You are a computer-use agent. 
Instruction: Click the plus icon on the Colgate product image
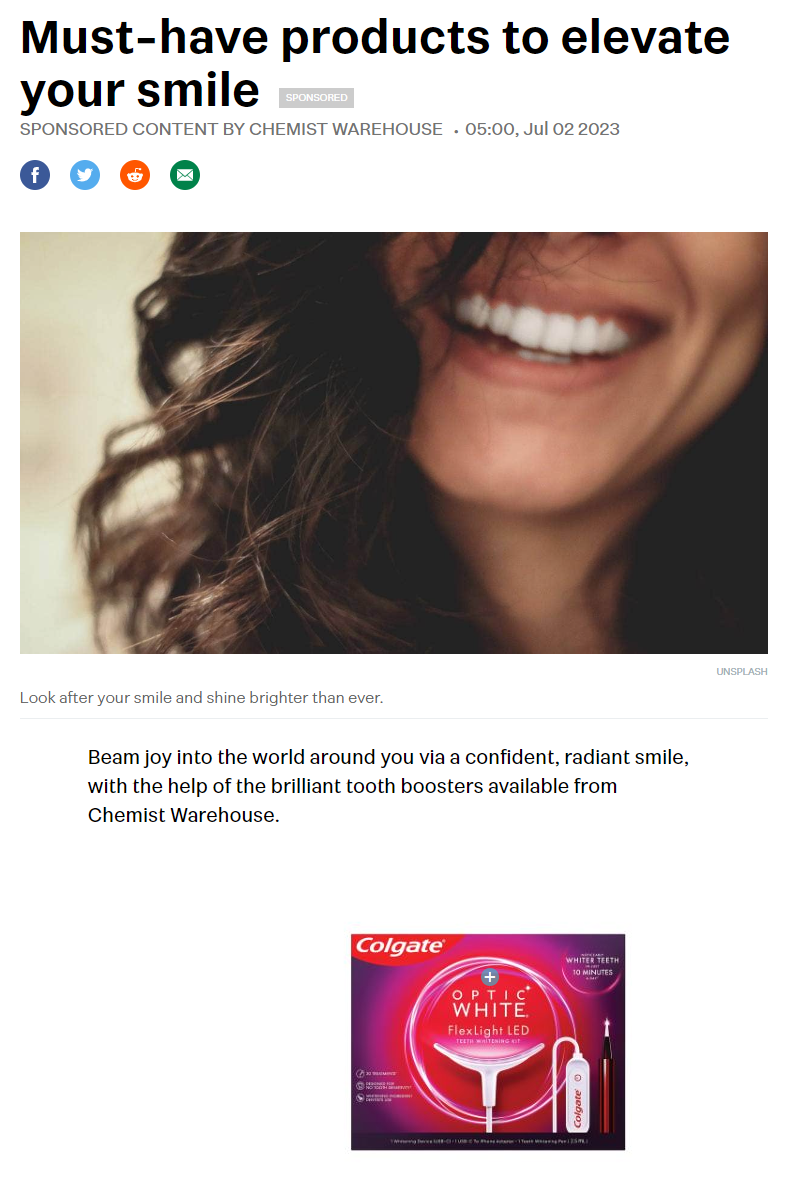point(490,977)
